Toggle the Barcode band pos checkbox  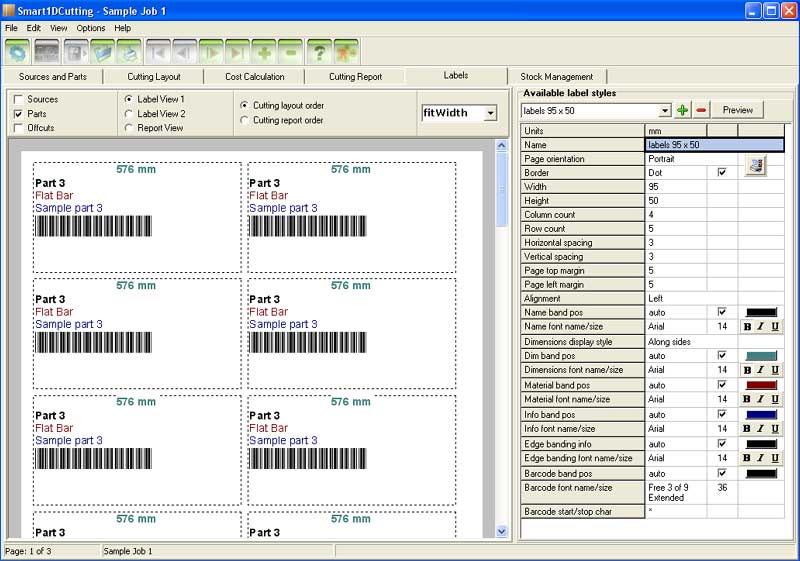click(722, 473)
